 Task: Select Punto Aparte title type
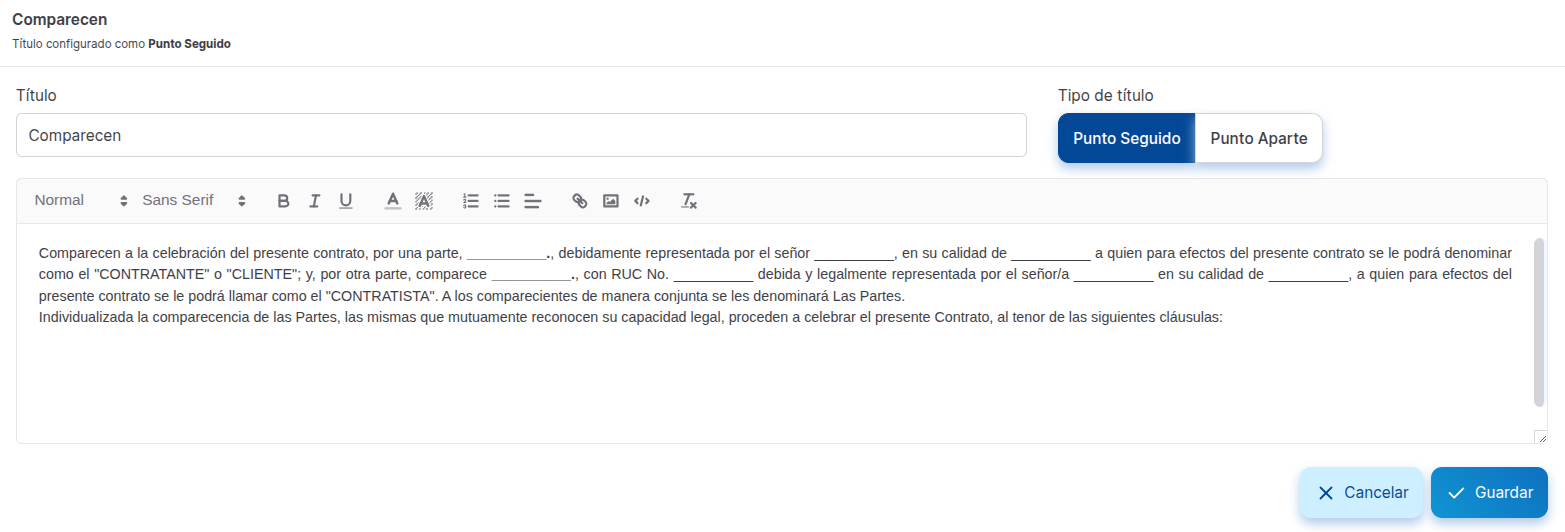(1259, 138)
